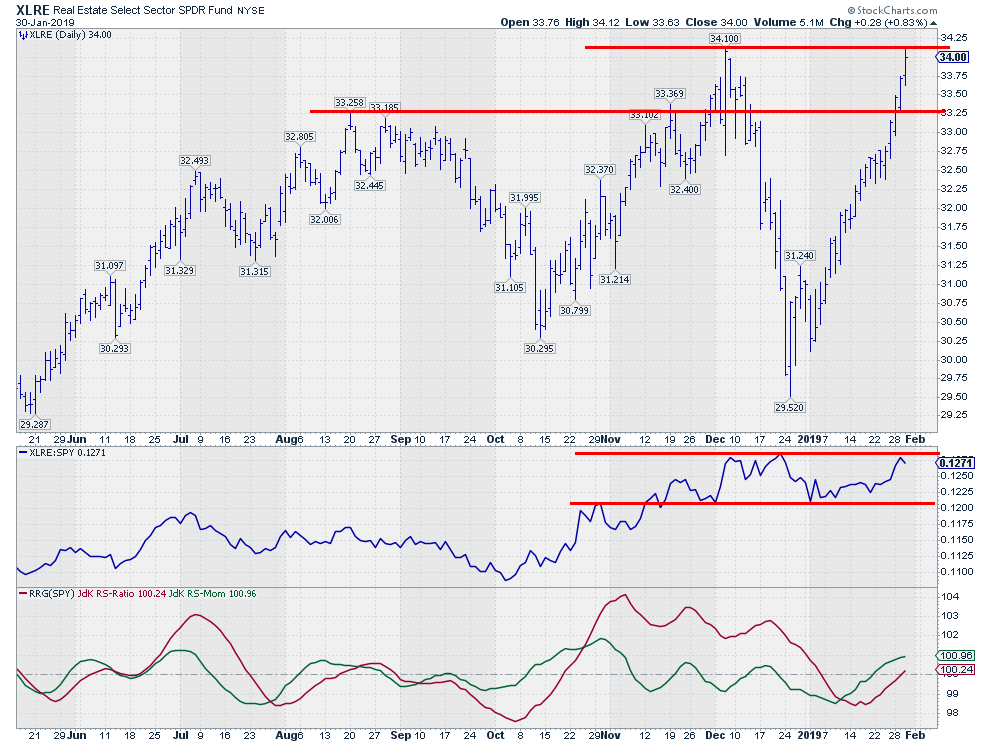Click the 32.400 low label
The width and height of the screenshot is (990, 744).
coord(684,189)
